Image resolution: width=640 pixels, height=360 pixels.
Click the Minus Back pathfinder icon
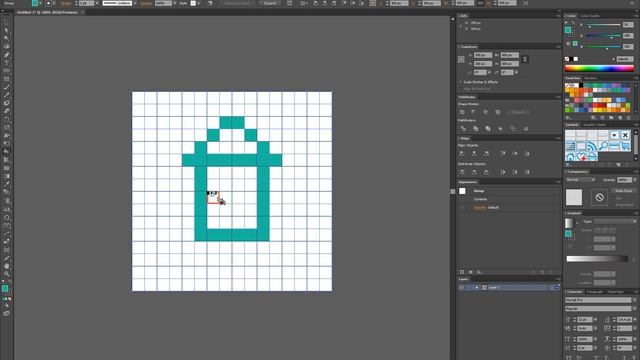click(526, 129)
